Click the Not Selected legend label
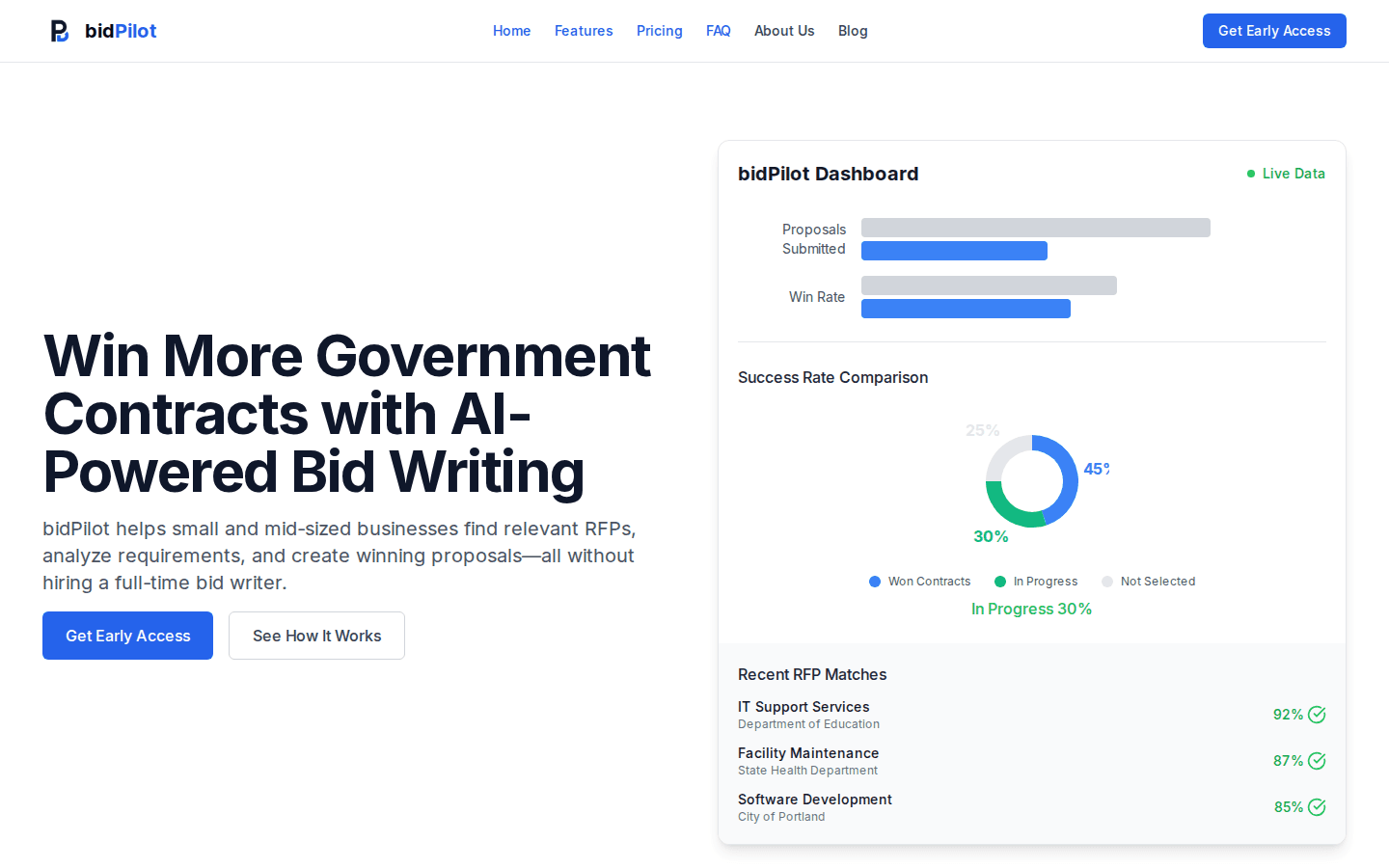This screenshot has height=868, width=1389. point(1157,582)
